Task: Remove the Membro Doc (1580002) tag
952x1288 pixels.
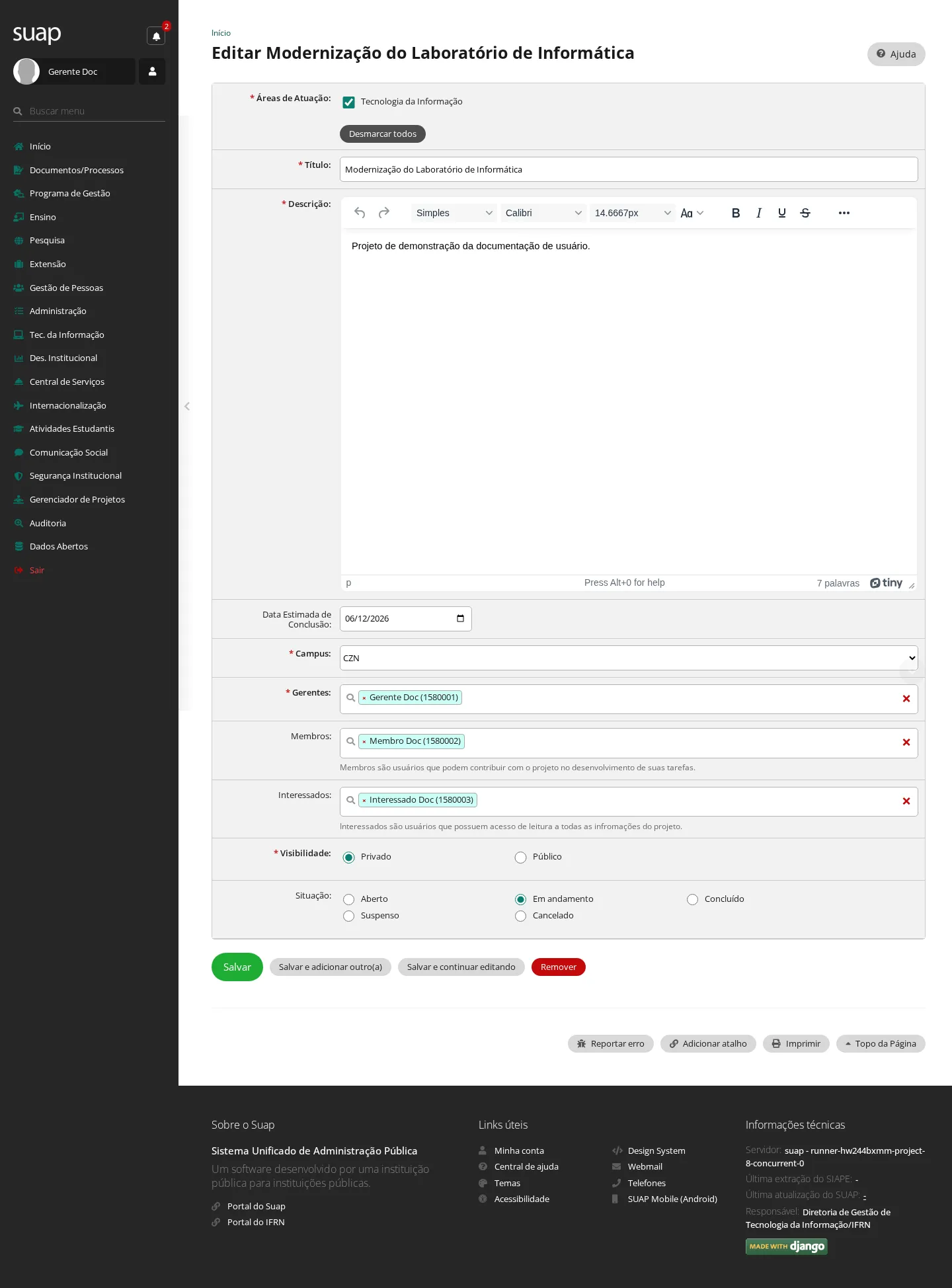Action: pyautogui.click(x=364, y=742)
